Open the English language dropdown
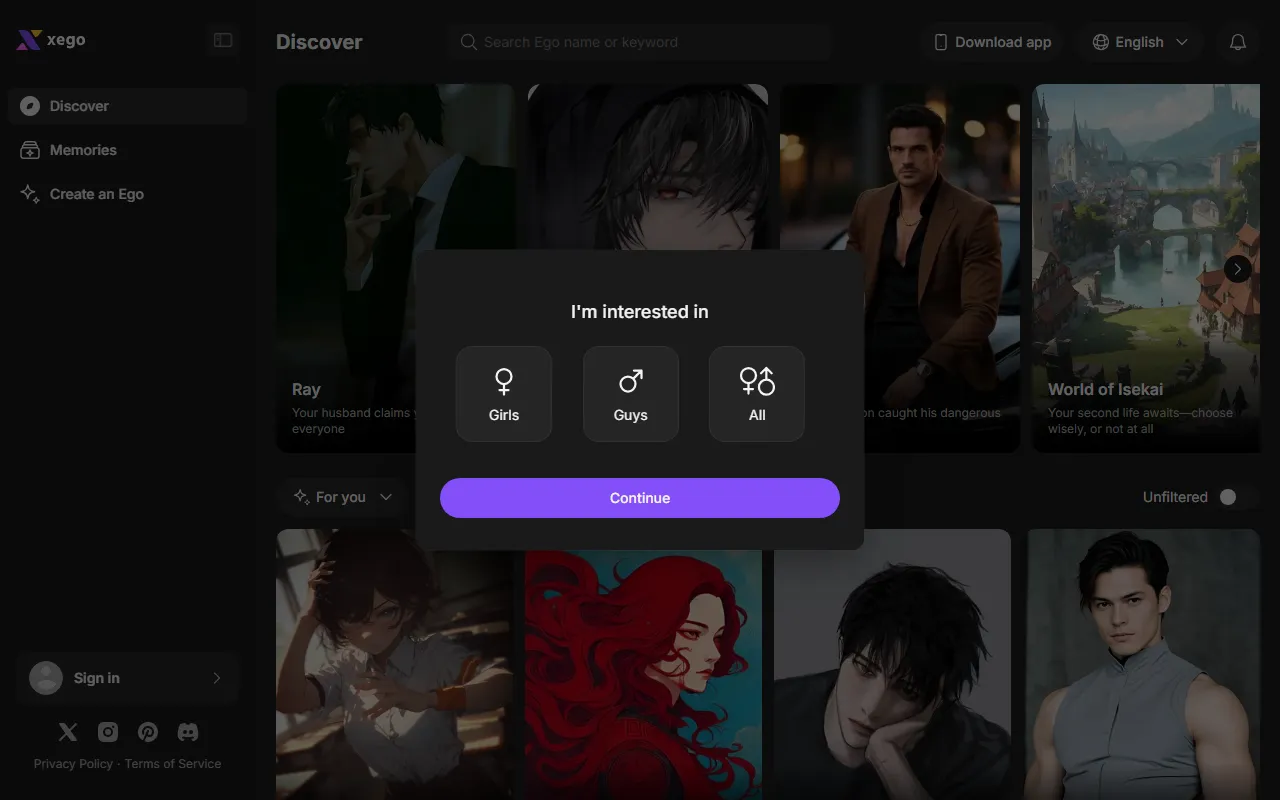The height and width of the screenshot is (800, 1280). 1140,42
